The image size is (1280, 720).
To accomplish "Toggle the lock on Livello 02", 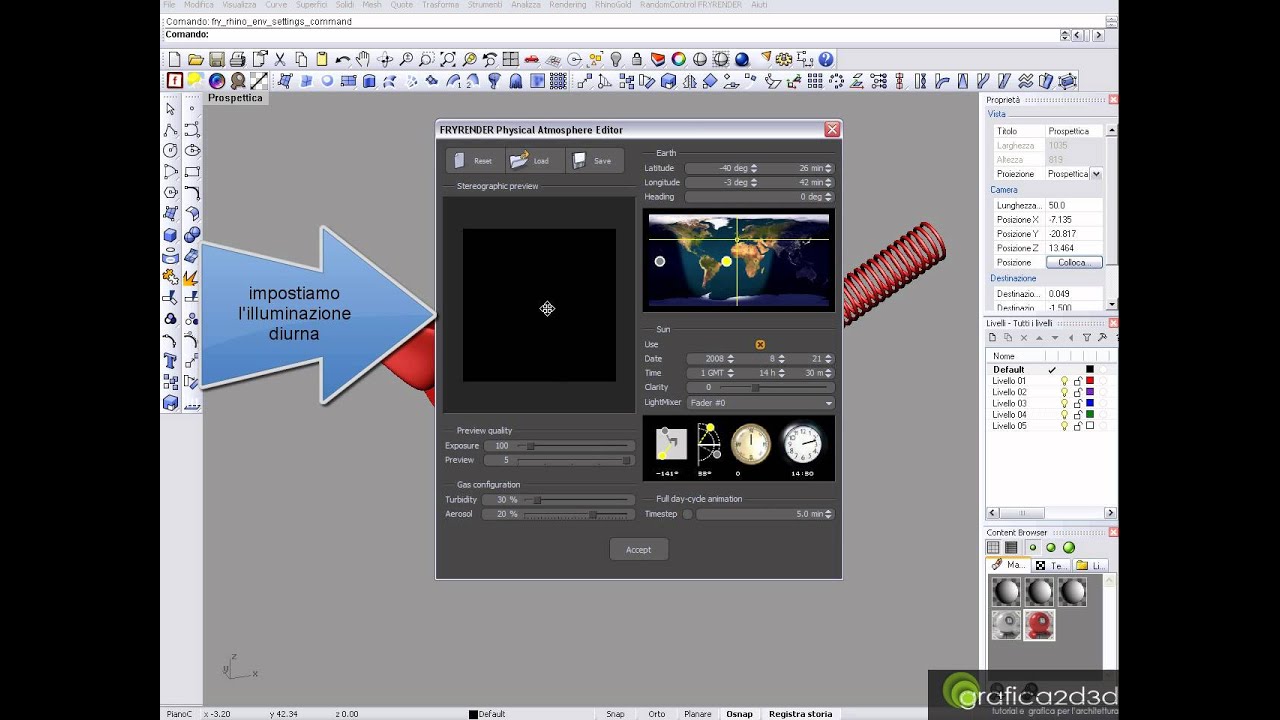I will point(1078,392).
